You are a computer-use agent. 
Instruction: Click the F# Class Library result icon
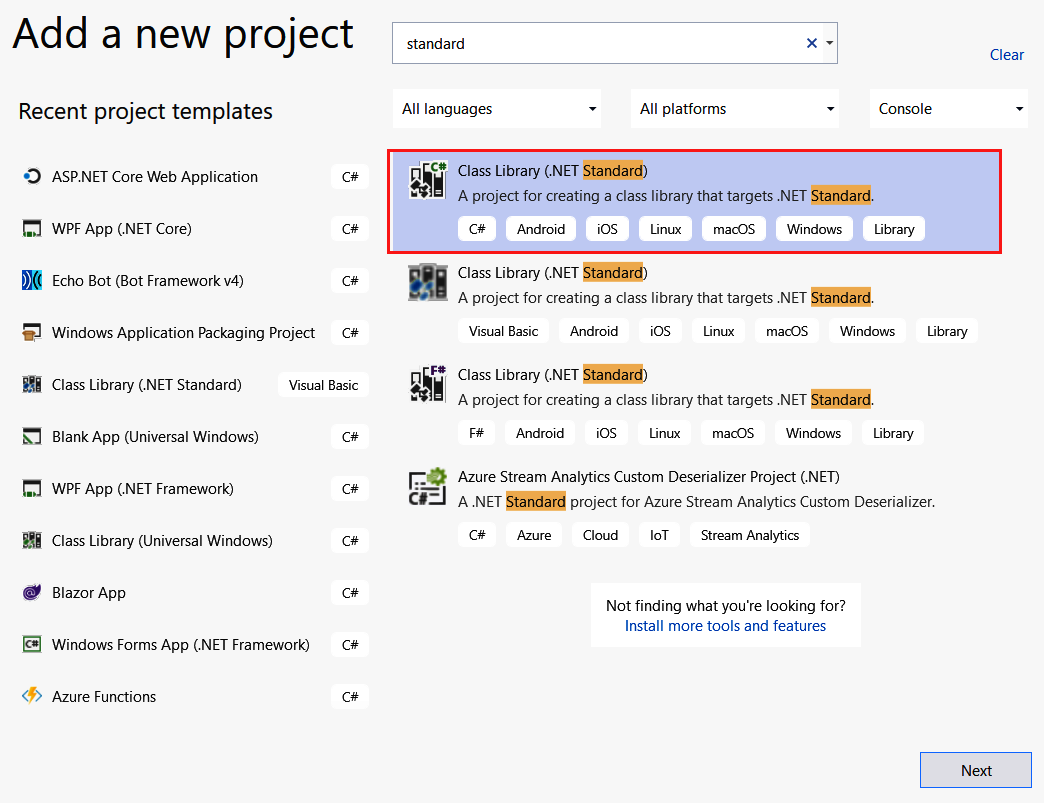tap(427, 384)
